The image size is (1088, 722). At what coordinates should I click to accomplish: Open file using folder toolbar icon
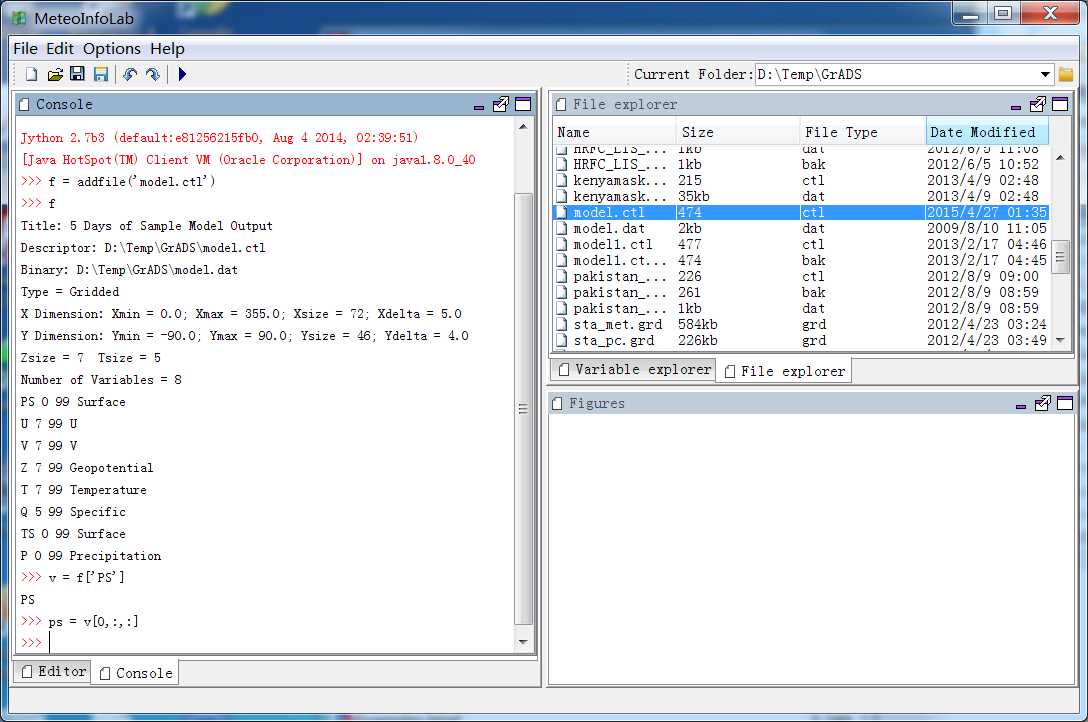pos(55,74)
